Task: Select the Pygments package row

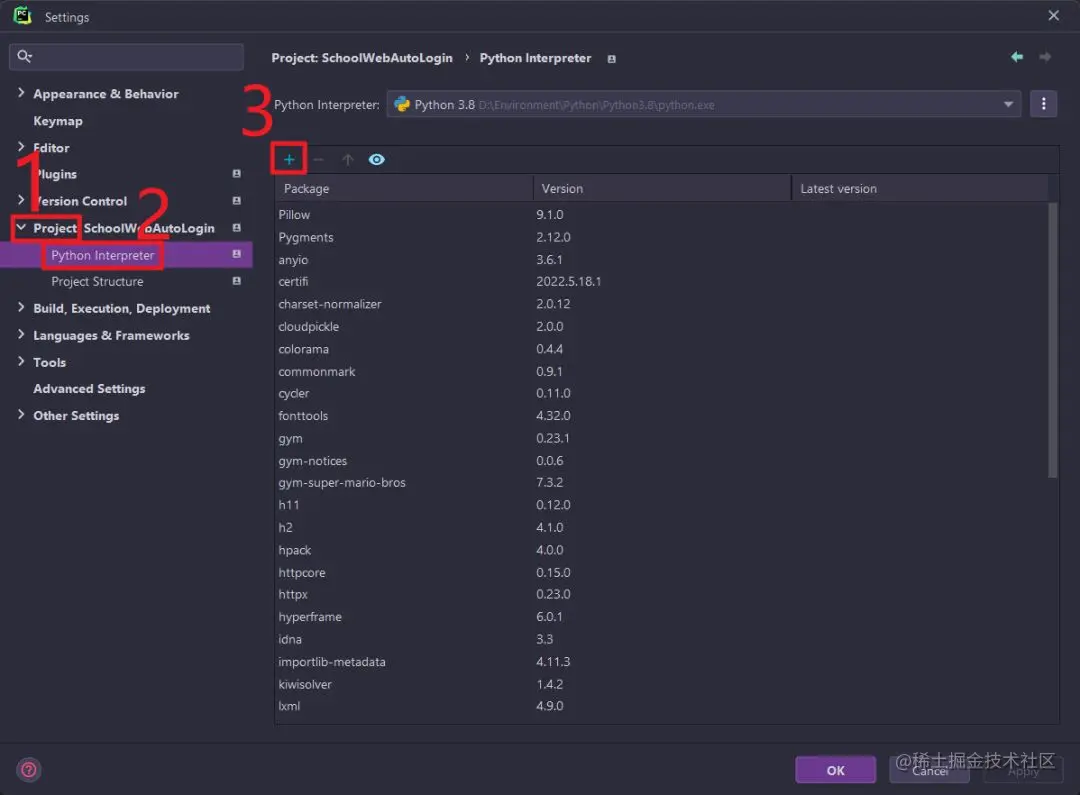Action: [x=661, y=237]
